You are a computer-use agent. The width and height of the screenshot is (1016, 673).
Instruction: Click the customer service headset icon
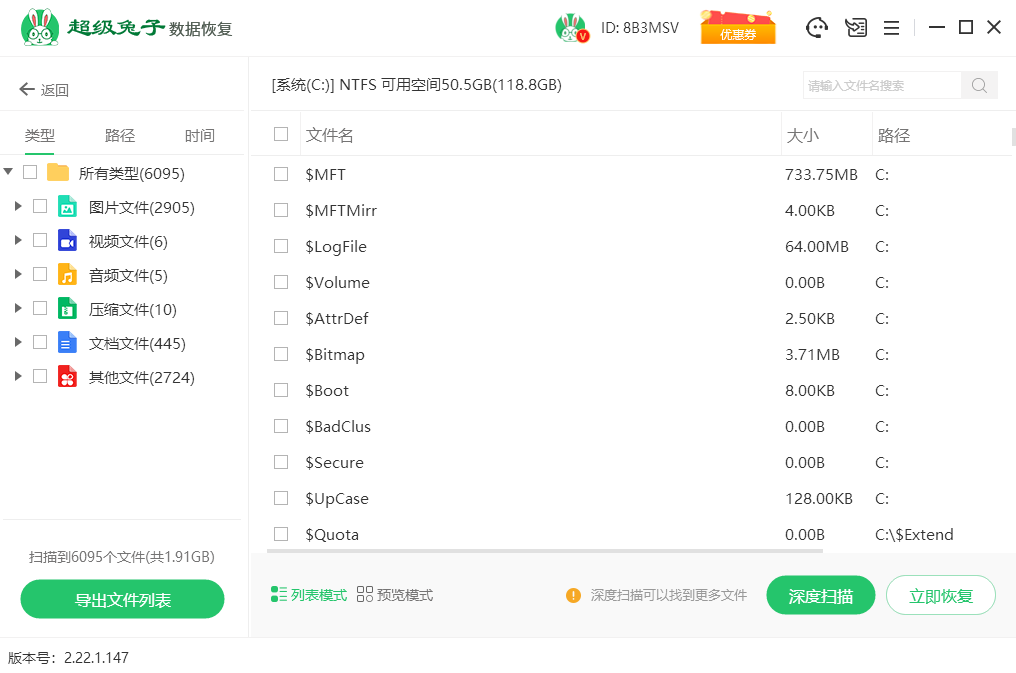(x=817, y=28)
